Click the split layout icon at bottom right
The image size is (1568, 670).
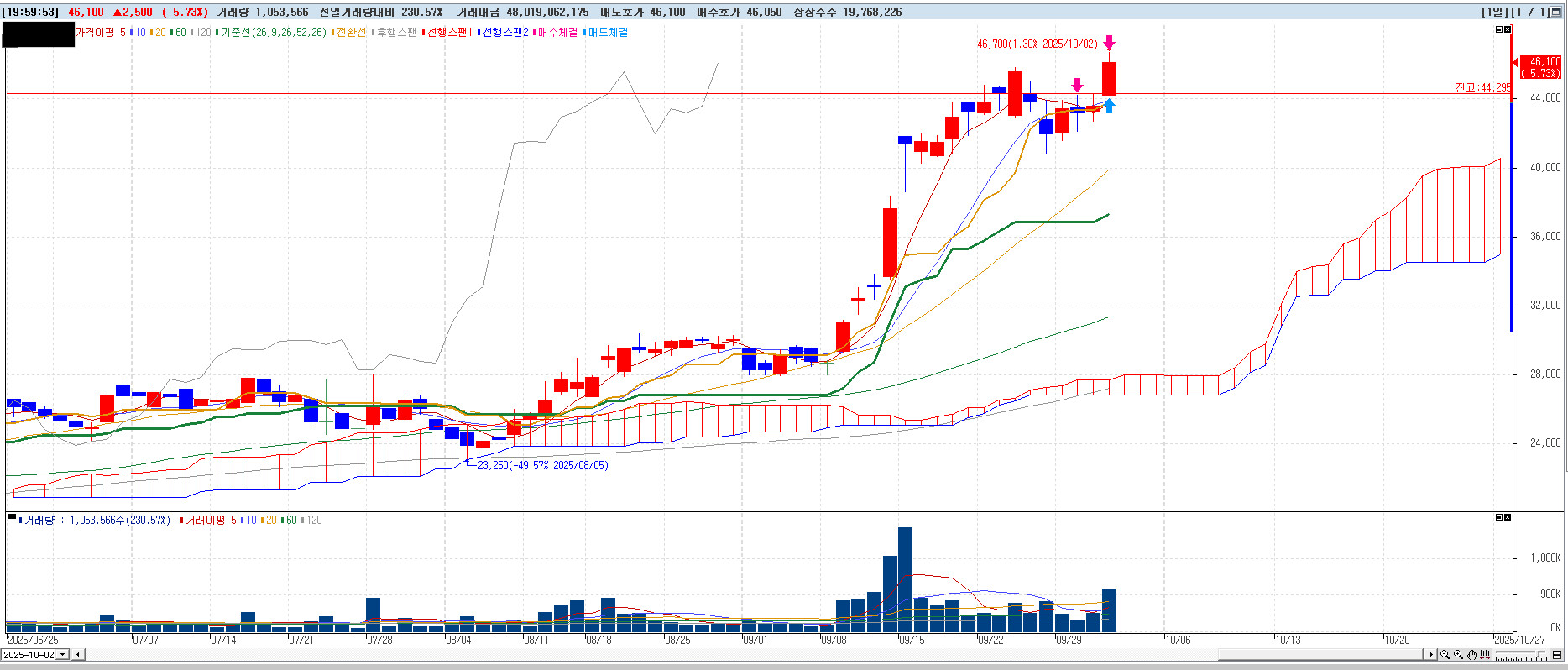coord(1557,655)
